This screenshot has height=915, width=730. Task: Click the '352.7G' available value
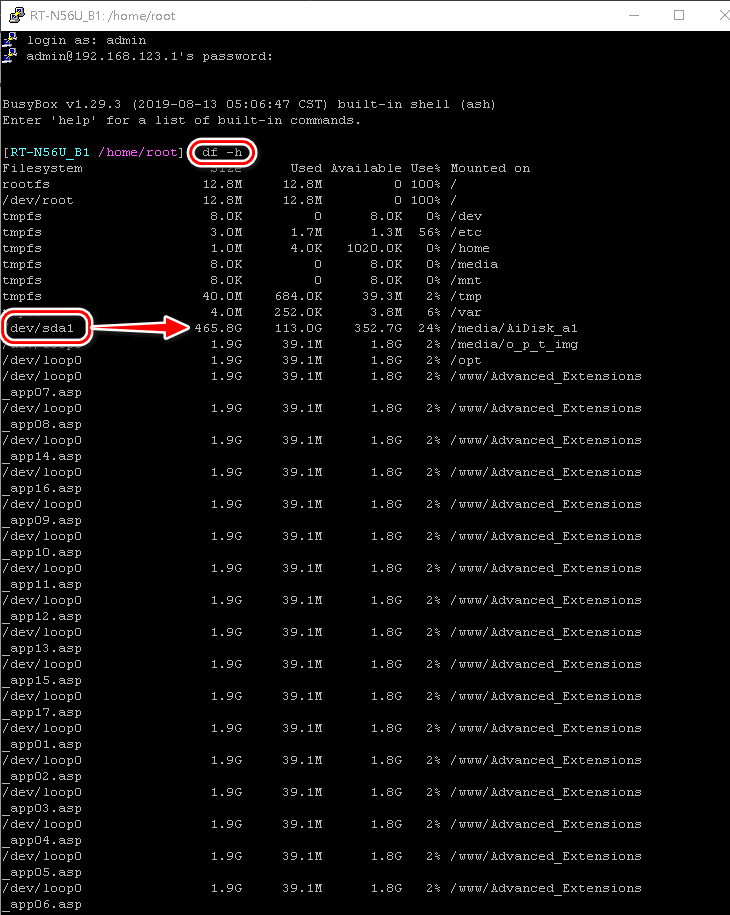click(x=378, y=328)
